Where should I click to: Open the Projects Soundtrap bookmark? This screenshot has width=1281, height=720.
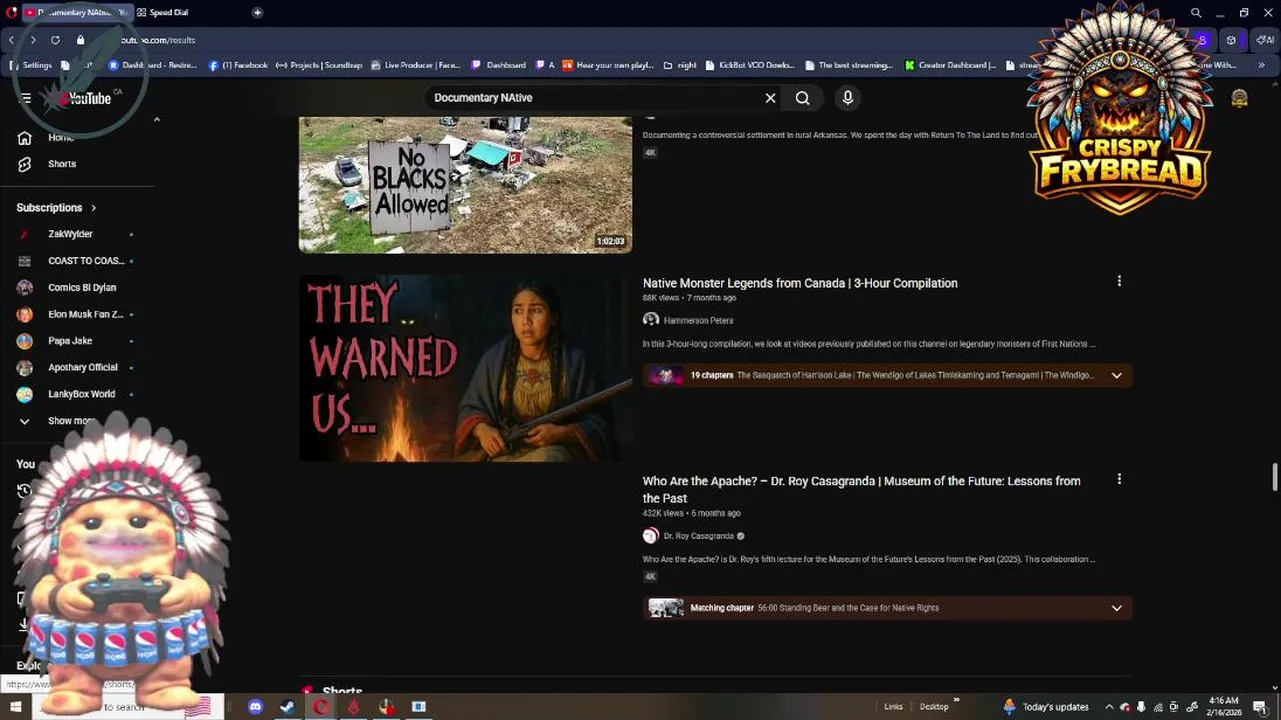point(319,65)
